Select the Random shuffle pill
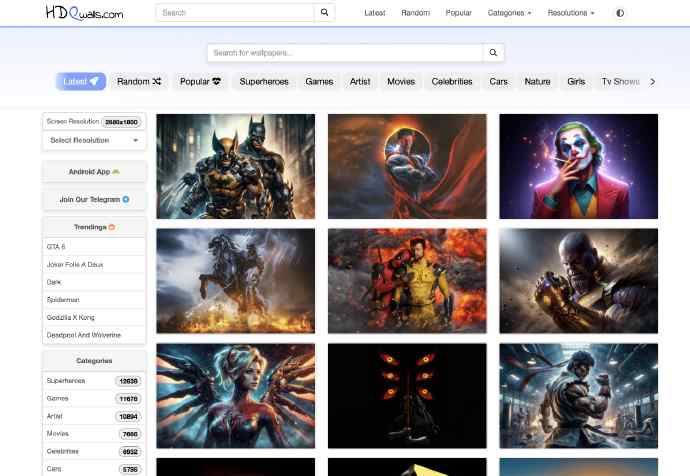 (139, 81)
